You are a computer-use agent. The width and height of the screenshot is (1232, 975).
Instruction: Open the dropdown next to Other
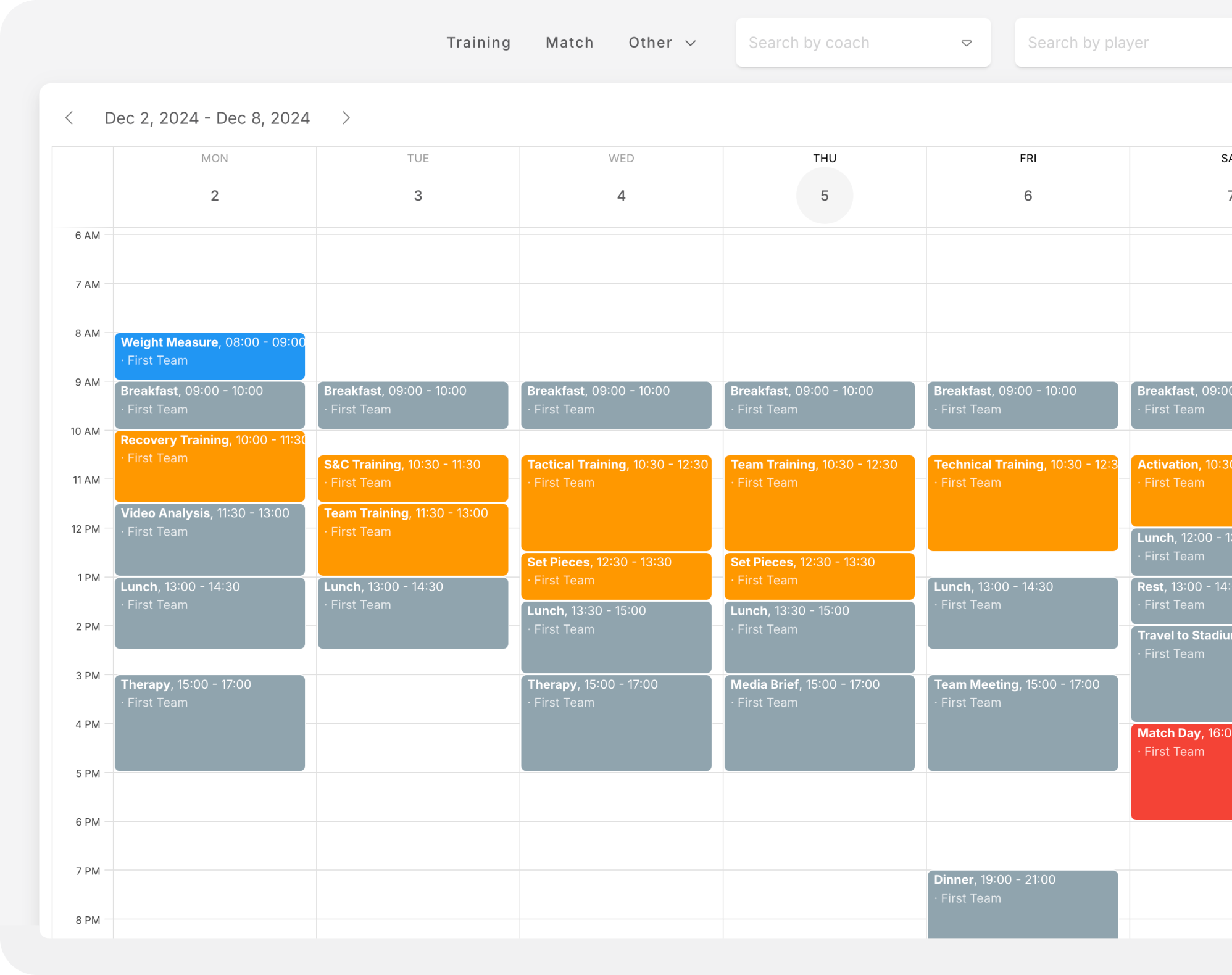click(x=691, y=43)
